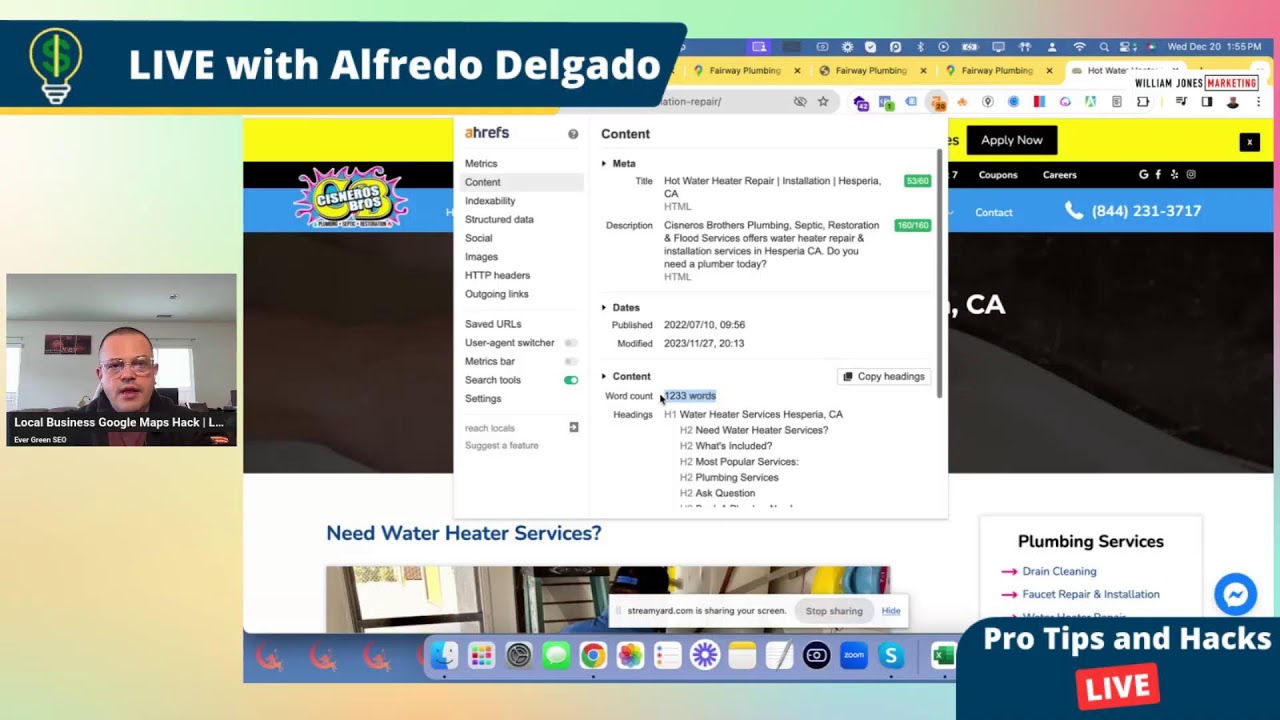Open Drain Cleaning service link
The height and width of the screenshot is (720, 1280).
(1059, 571)
